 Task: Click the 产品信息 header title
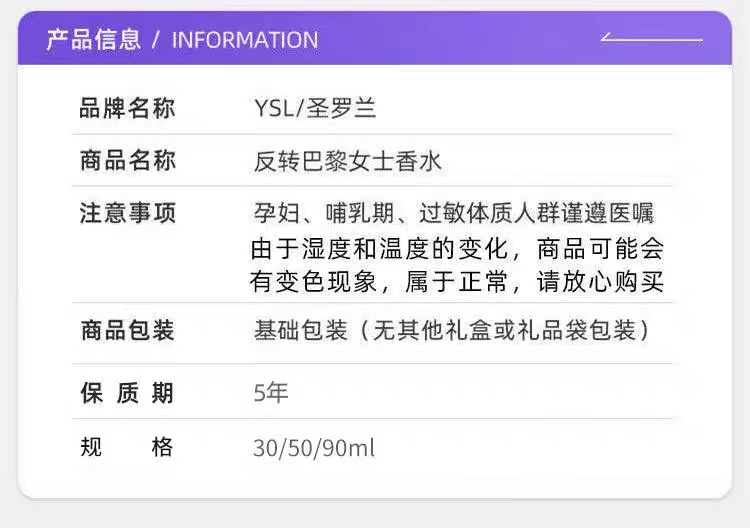[93, 40]
